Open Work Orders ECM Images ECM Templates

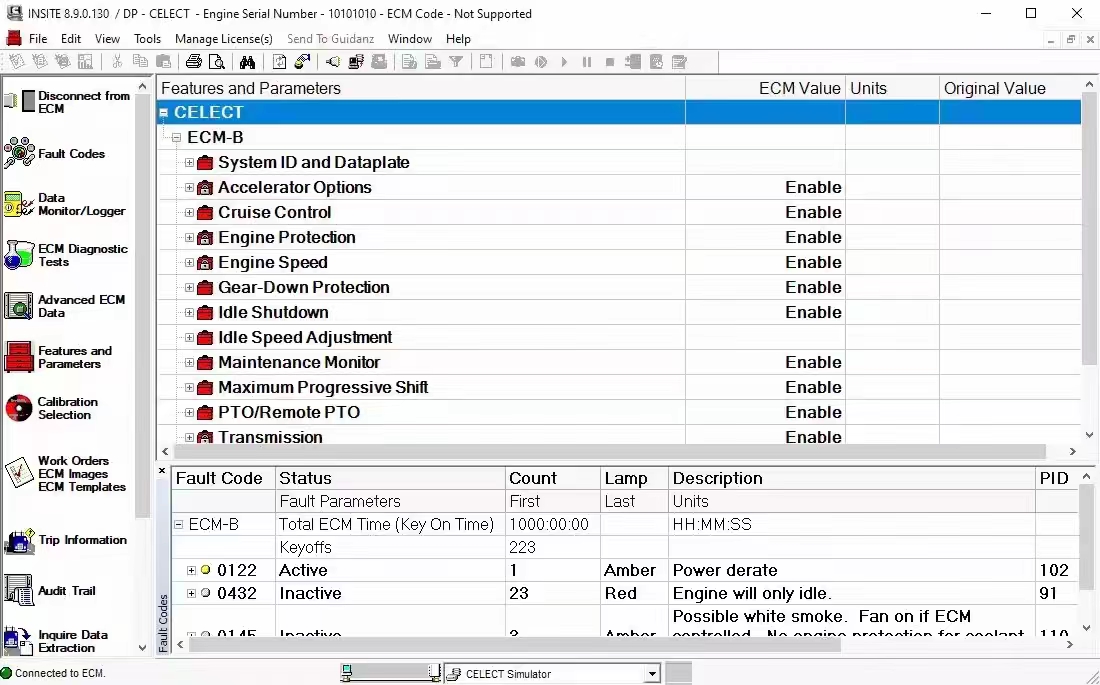tap(65, 474)
